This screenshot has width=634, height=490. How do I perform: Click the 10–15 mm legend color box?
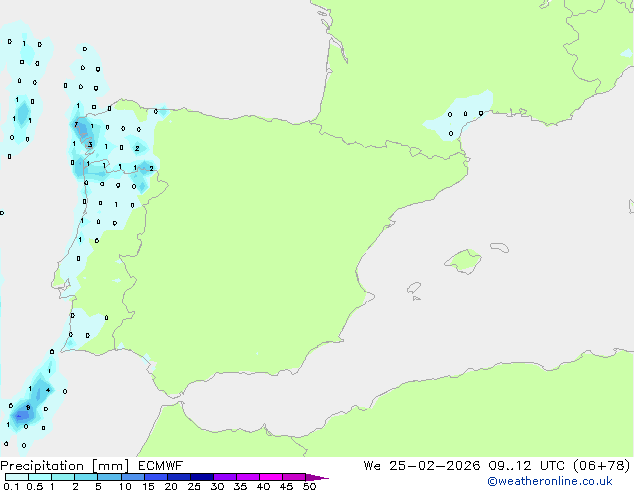click(132, 477)
